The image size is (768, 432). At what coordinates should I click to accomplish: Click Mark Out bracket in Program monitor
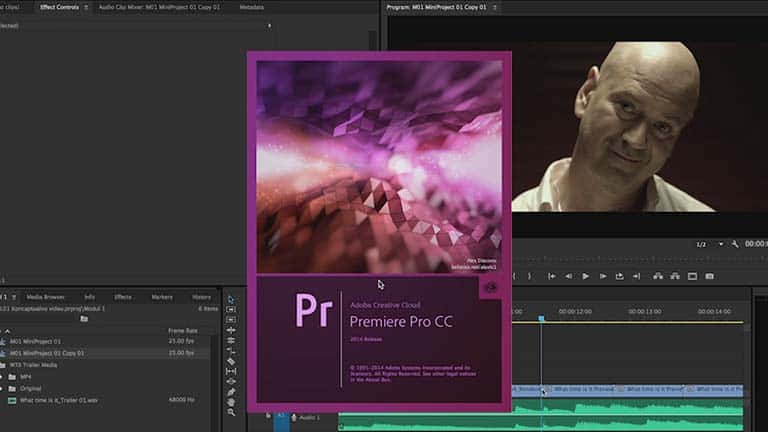pos(529,276)
